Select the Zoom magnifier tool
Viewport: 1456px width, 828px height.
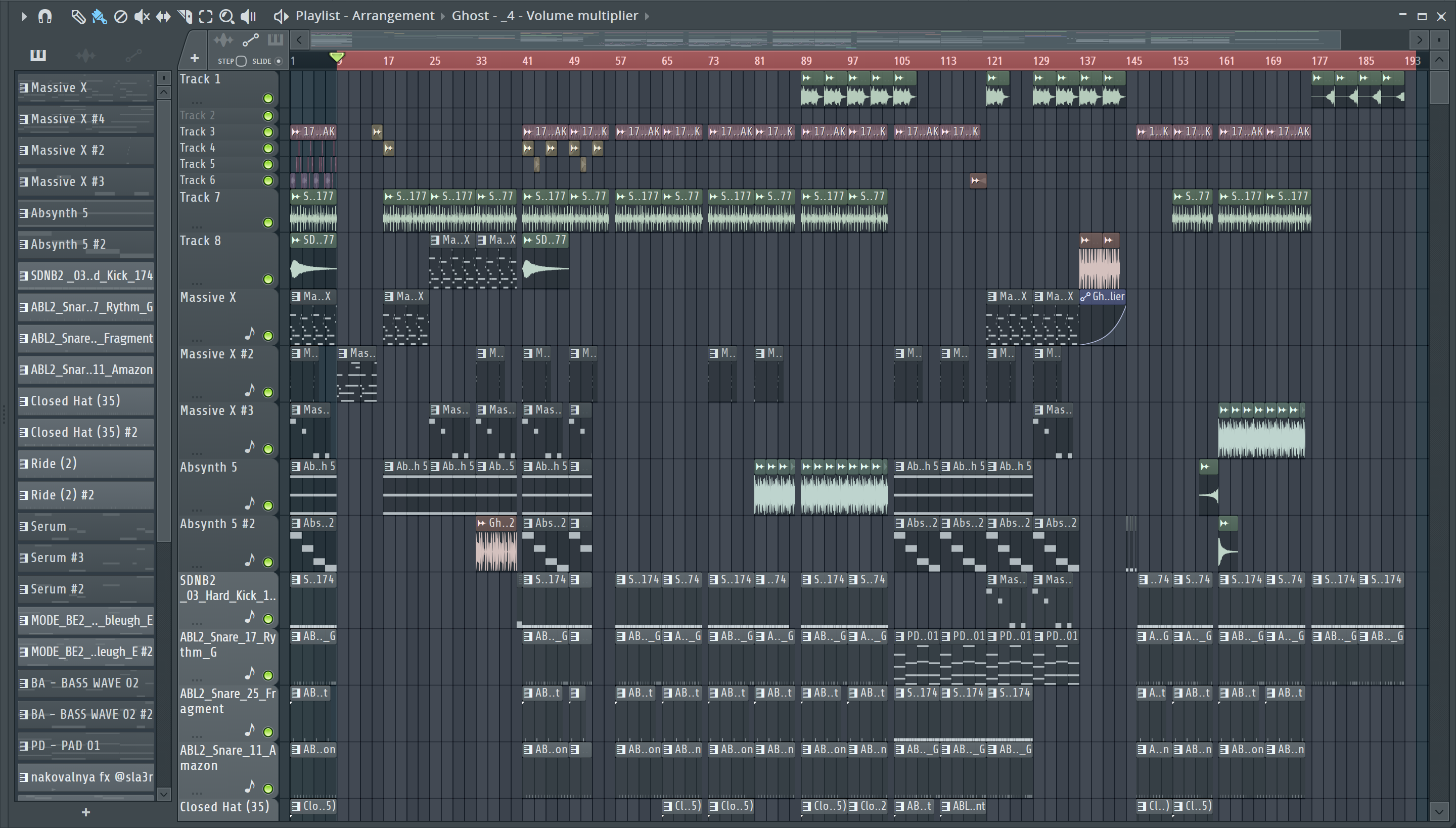[227, 17]
